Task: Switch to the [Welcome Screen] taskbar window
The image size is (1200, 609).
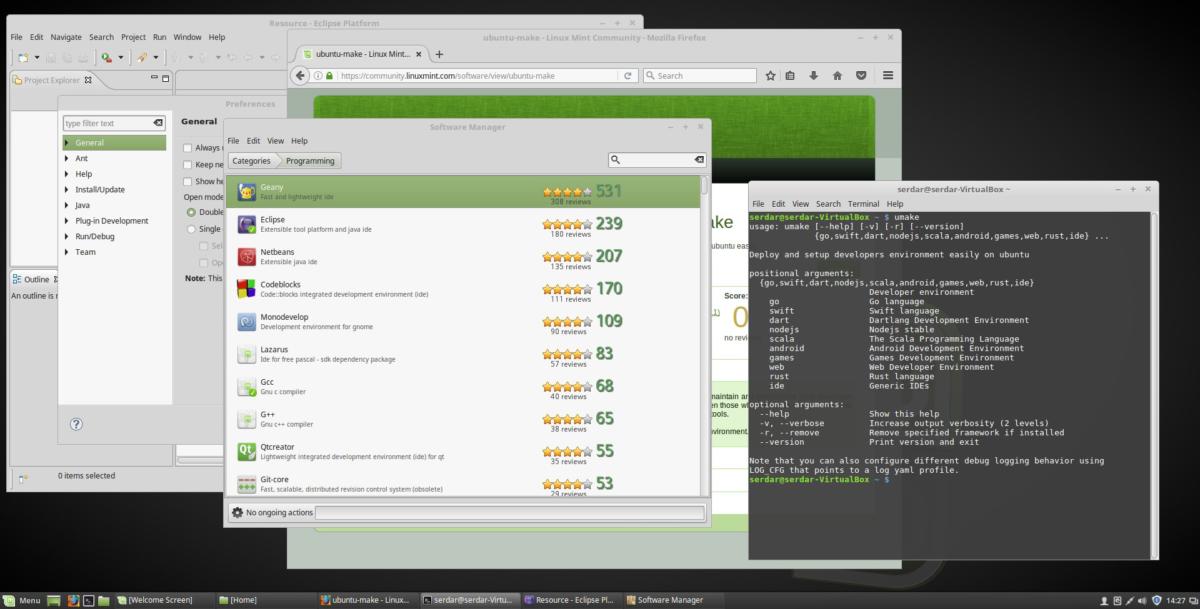Action: coord(155,600)
